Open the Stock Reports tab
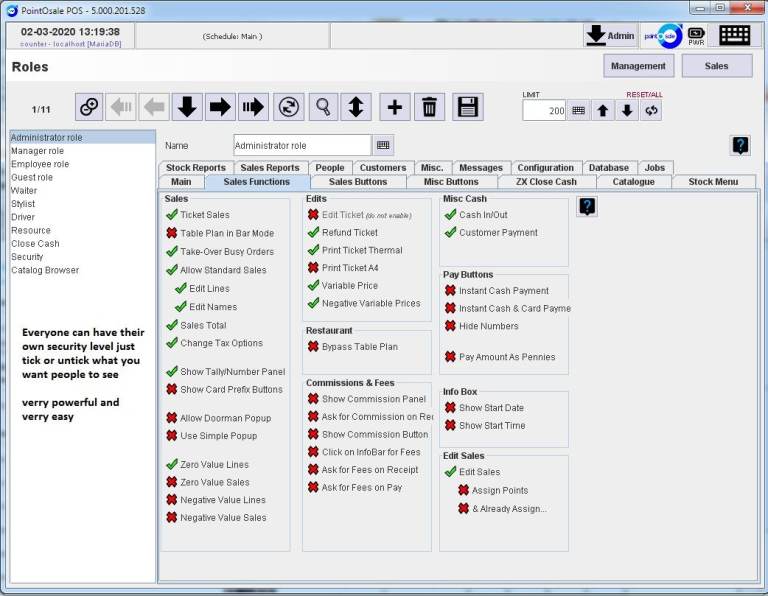The image size is (768, 596). click(195, 168)
